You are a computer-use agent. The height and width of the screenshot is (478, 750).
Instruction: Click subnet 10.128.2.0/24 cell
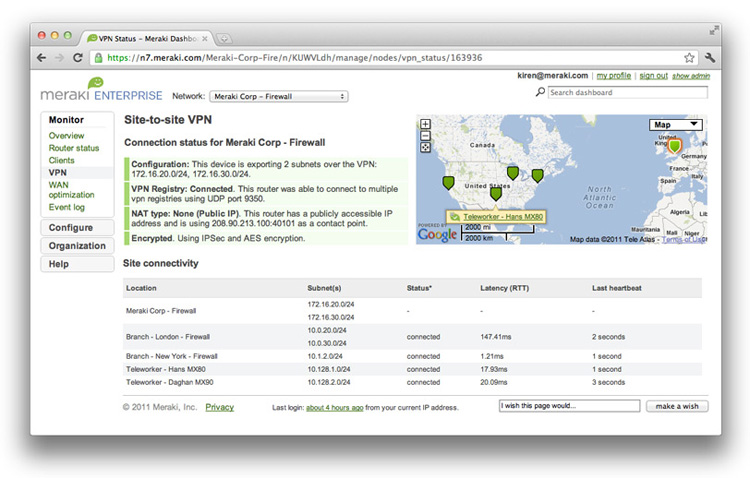click(x=329, y=382)
